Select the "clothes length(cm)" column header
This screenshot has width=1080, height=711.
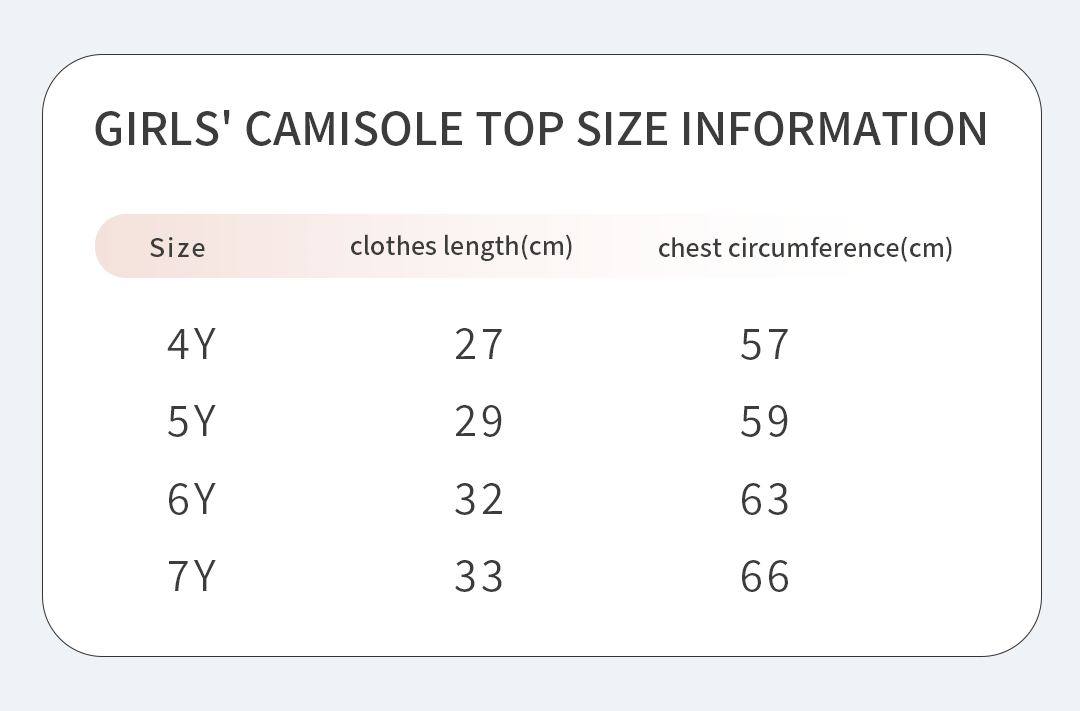click(x=461, y=246)
